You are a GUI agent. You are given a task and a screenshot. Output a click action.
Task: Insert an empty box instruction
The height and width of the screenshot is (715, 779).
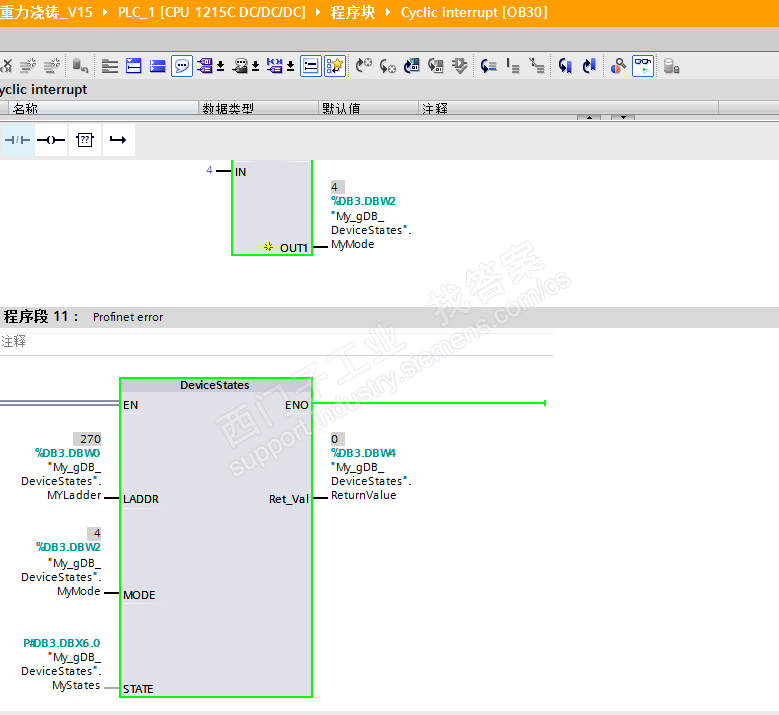click(x=84, y=140)
